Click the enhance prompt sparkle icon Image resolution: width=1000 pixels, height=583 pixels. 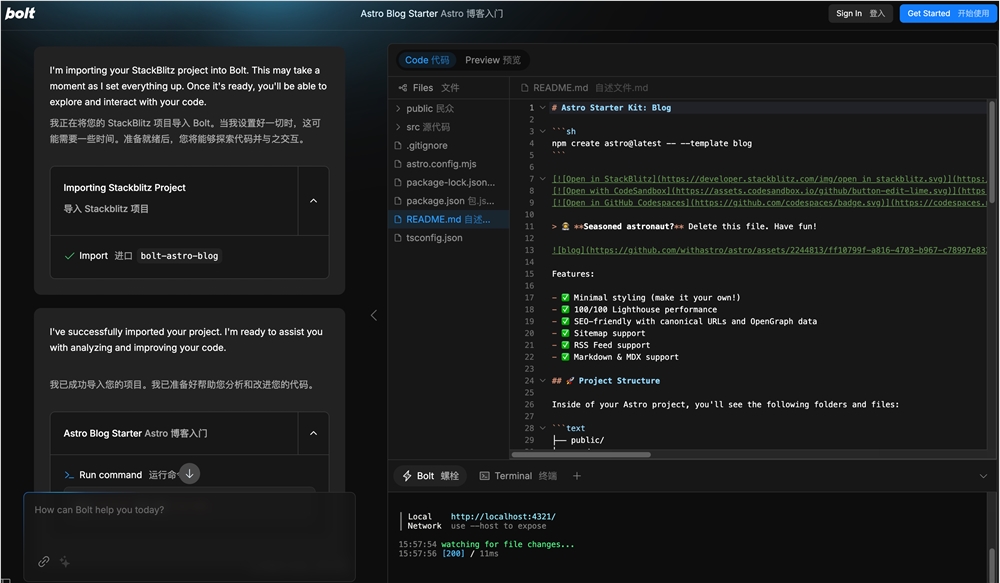[x=64, y=561]
